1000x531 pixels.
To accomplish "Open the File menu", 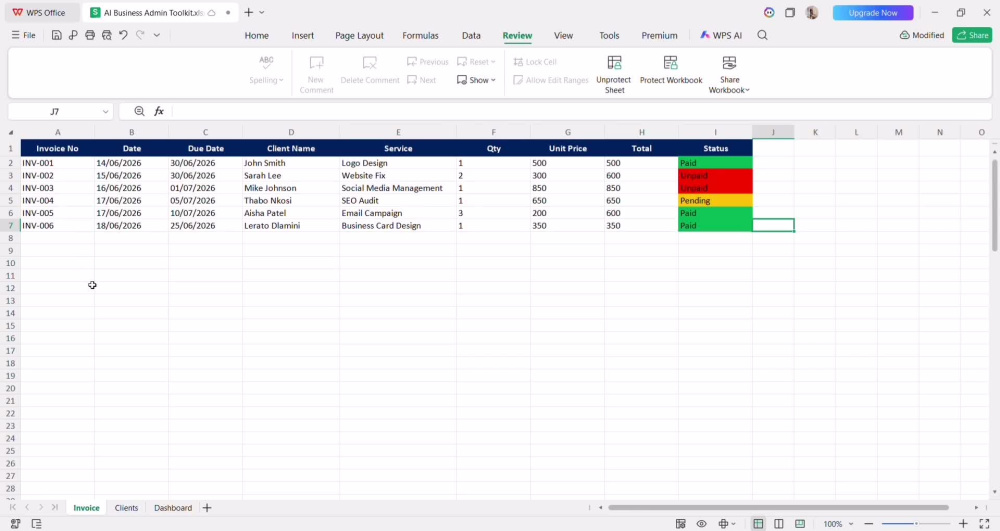I will [24, 35].
